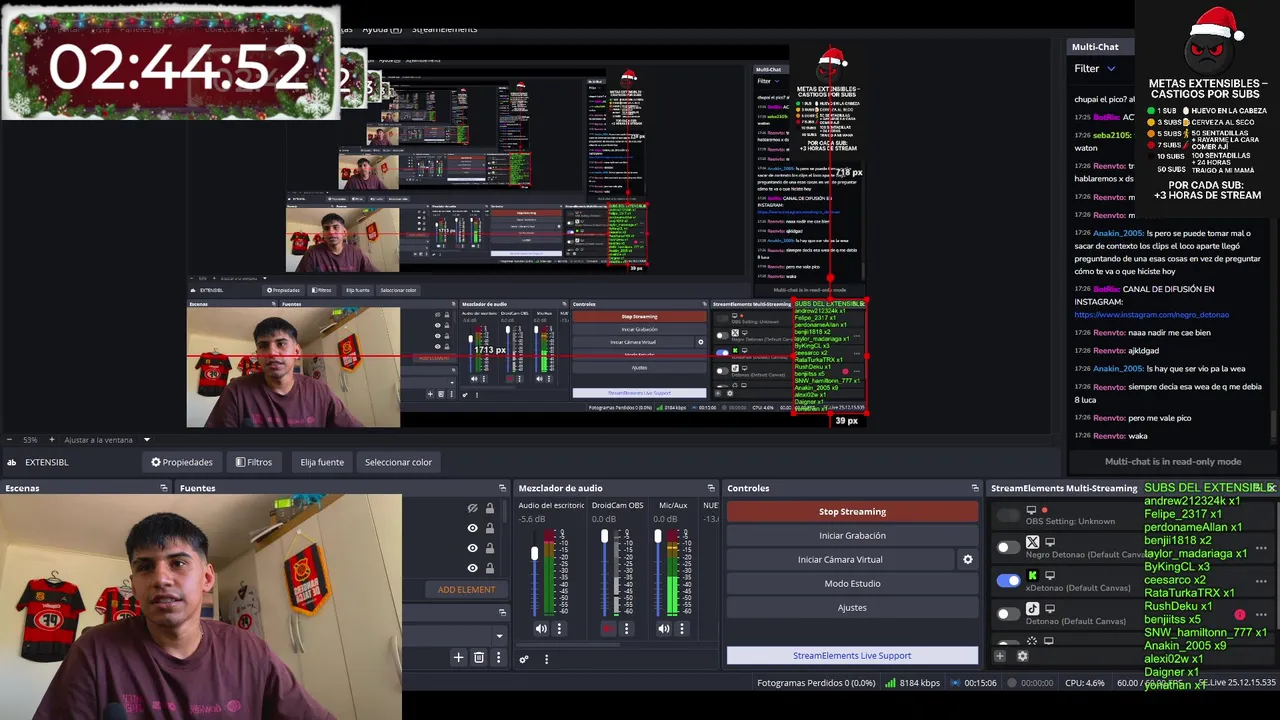Open StreamElements Multi-Streaming settings gear
The width and height of the screenshot is (1280, 720).
coord(1022,656)
